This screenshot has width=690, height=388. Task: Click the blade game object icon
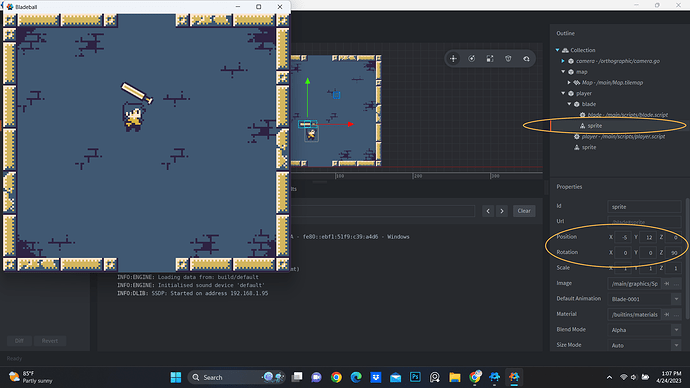point(577,104)
